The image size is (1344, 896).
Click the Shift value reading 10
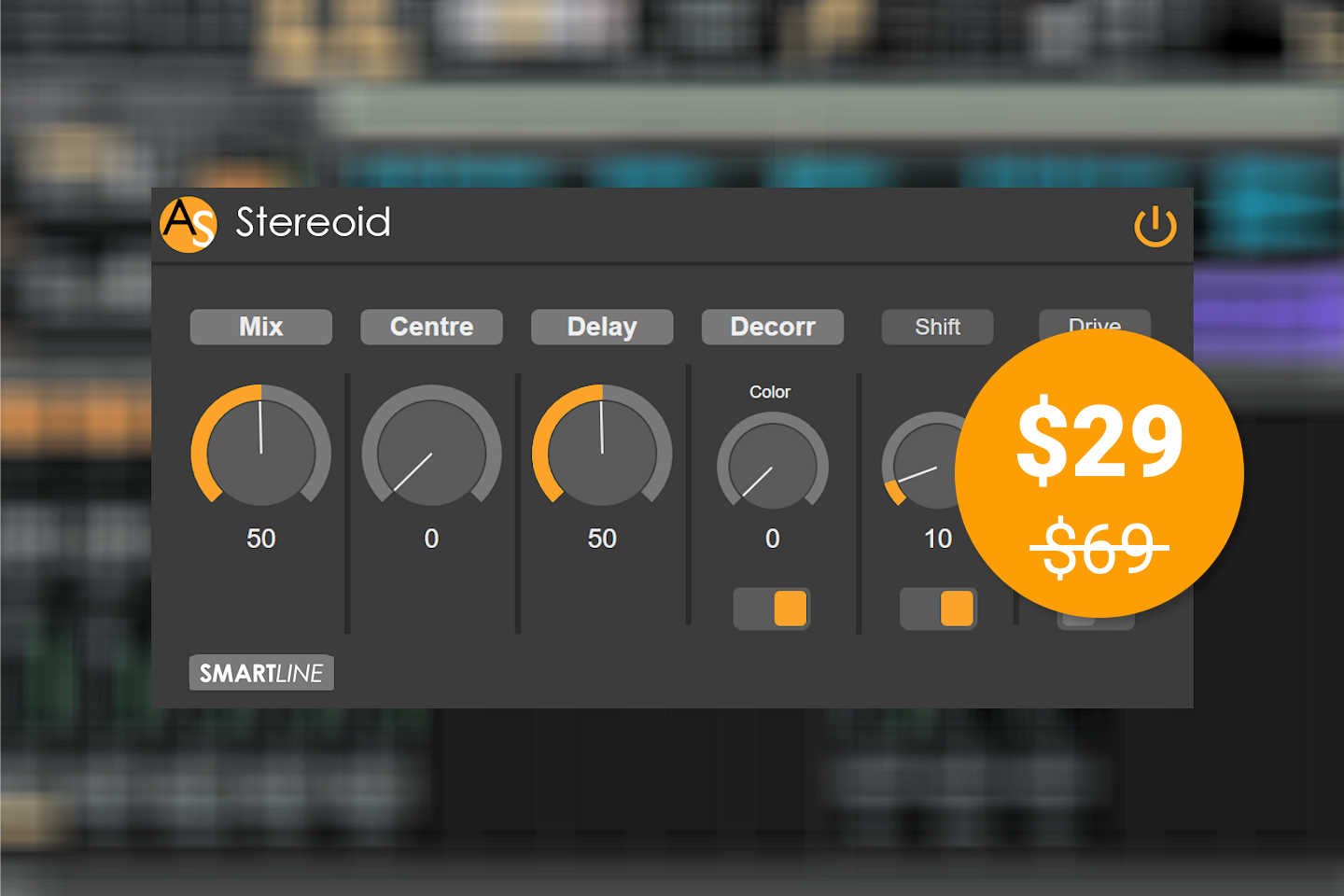(x=938, y=539)
